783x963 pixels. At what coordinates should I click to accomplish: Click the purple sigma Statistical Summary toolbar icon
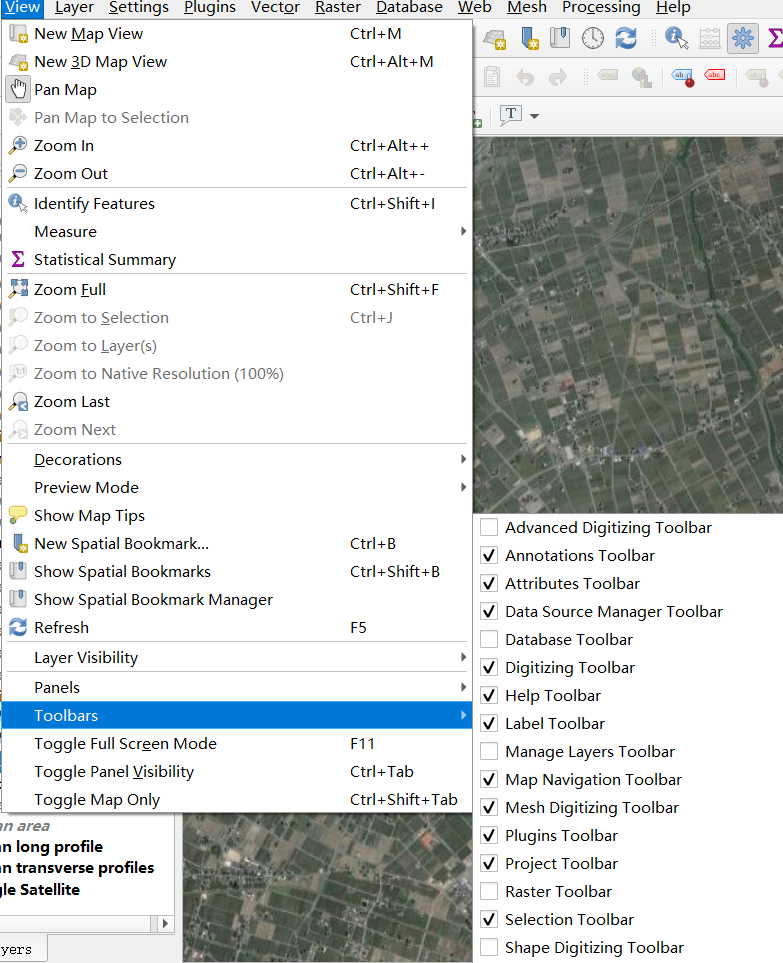click(775, 38)
